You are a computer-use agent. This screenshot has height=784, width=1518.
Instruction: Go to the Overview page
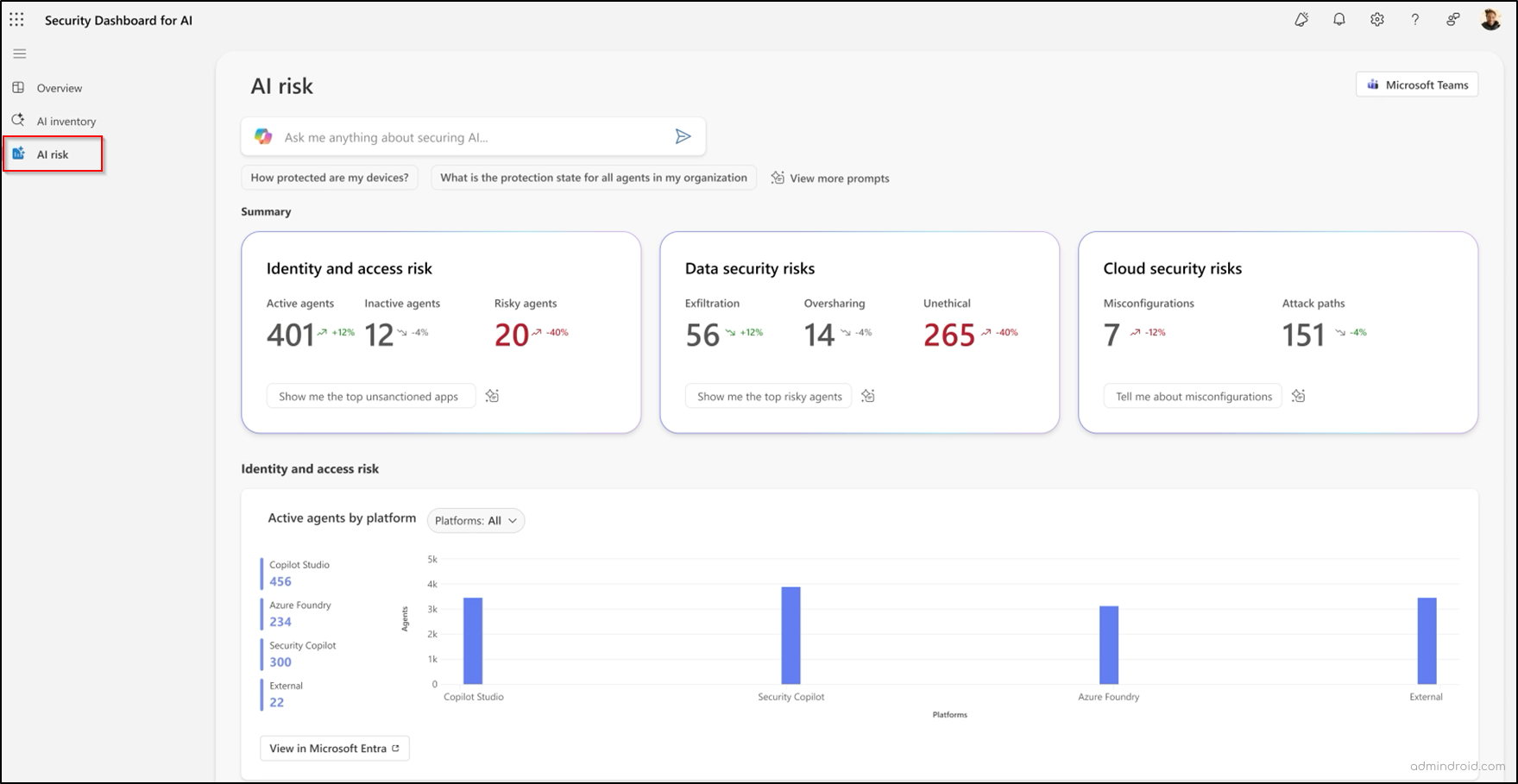click(x=60, y=87)
